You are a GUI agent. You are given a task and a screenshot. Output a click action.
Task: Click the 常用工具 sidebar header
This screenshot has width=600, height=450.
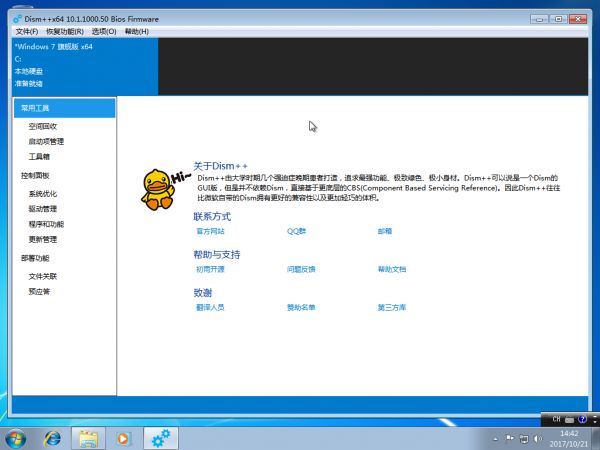point(64,108)
